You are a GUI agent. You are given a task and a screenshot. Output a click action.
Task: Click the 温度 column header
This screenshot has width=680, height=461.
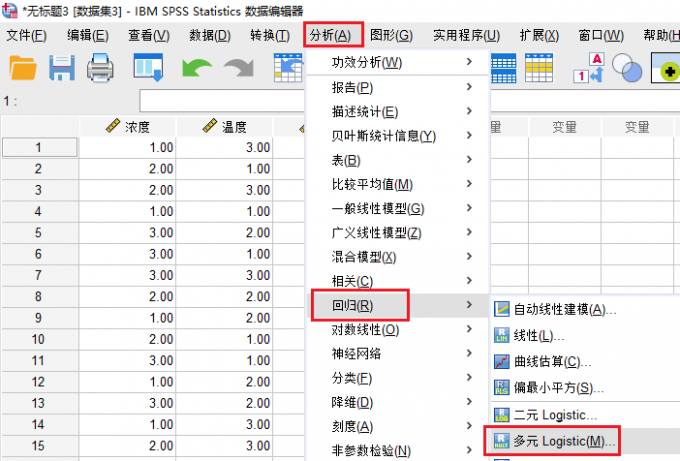224,127
